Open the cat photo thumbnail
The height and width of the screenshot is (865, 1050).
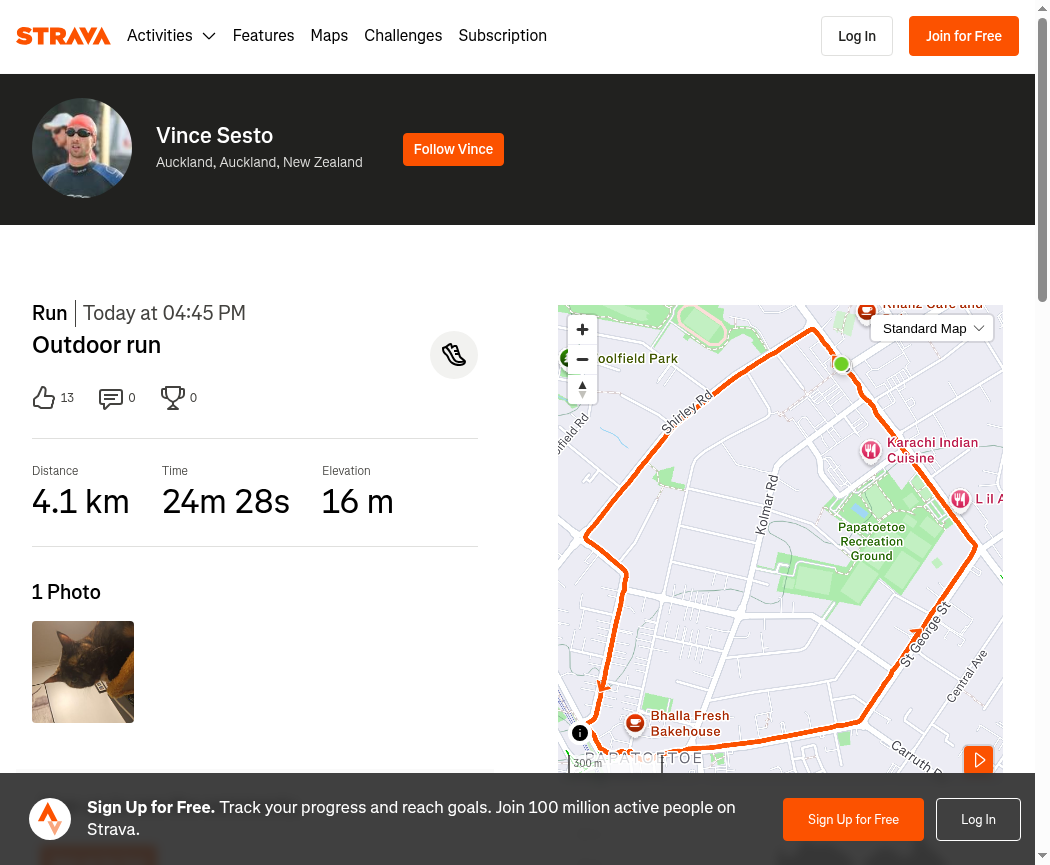point(83,672)
